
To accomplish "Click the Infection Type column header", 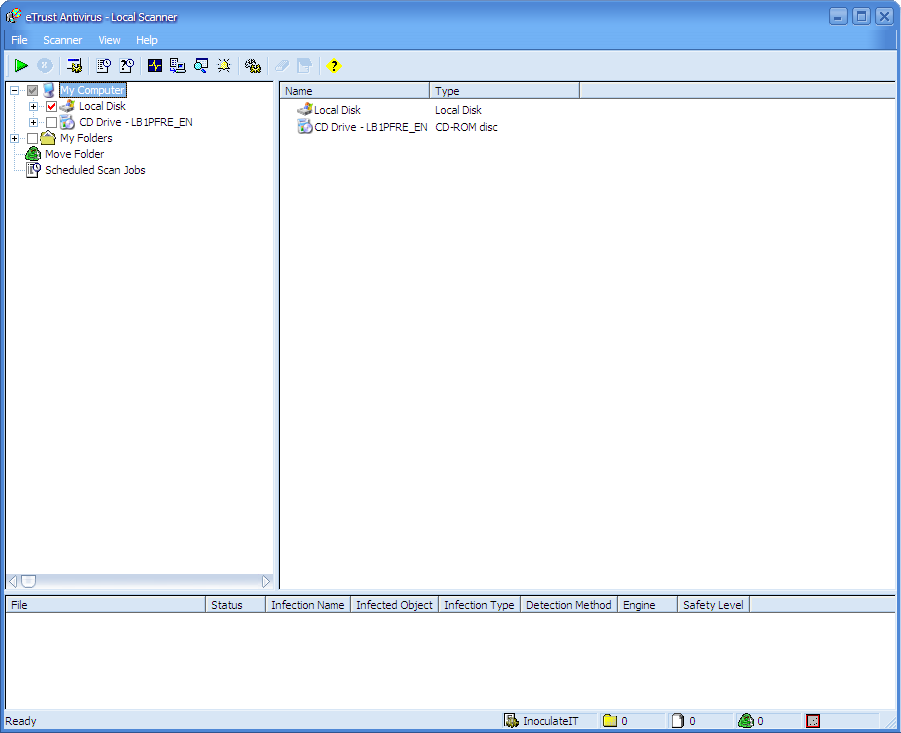I will pyautogui.click(x=479, y=605).
